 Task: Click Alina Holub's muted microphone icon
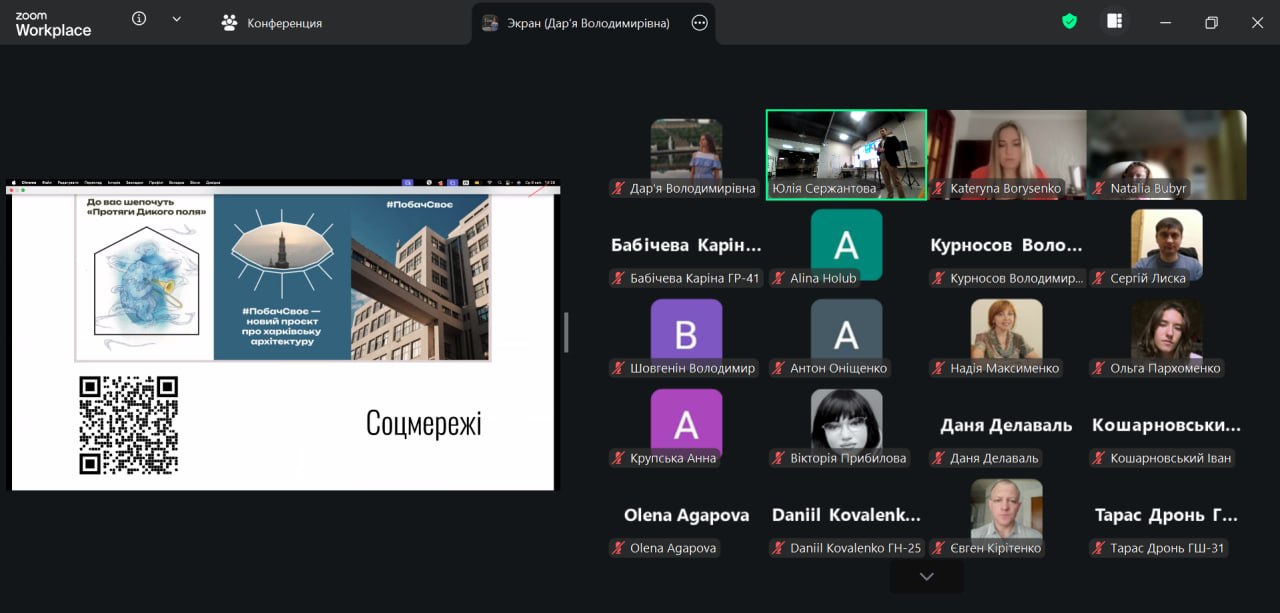[x=779, y=279]
